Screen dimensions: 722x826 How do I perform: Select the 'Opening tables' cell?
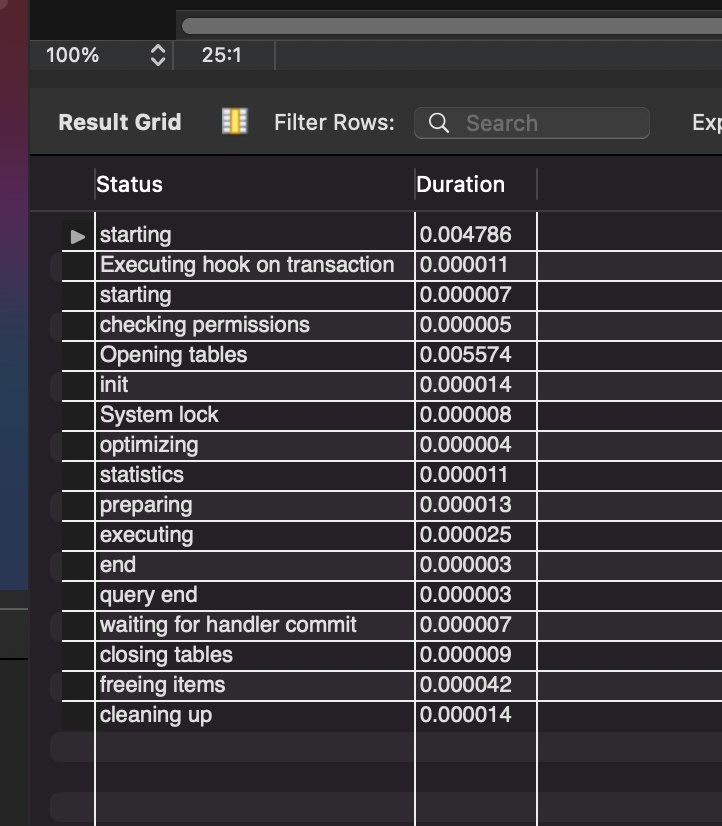pyautogui.click(x=255, y=355)
